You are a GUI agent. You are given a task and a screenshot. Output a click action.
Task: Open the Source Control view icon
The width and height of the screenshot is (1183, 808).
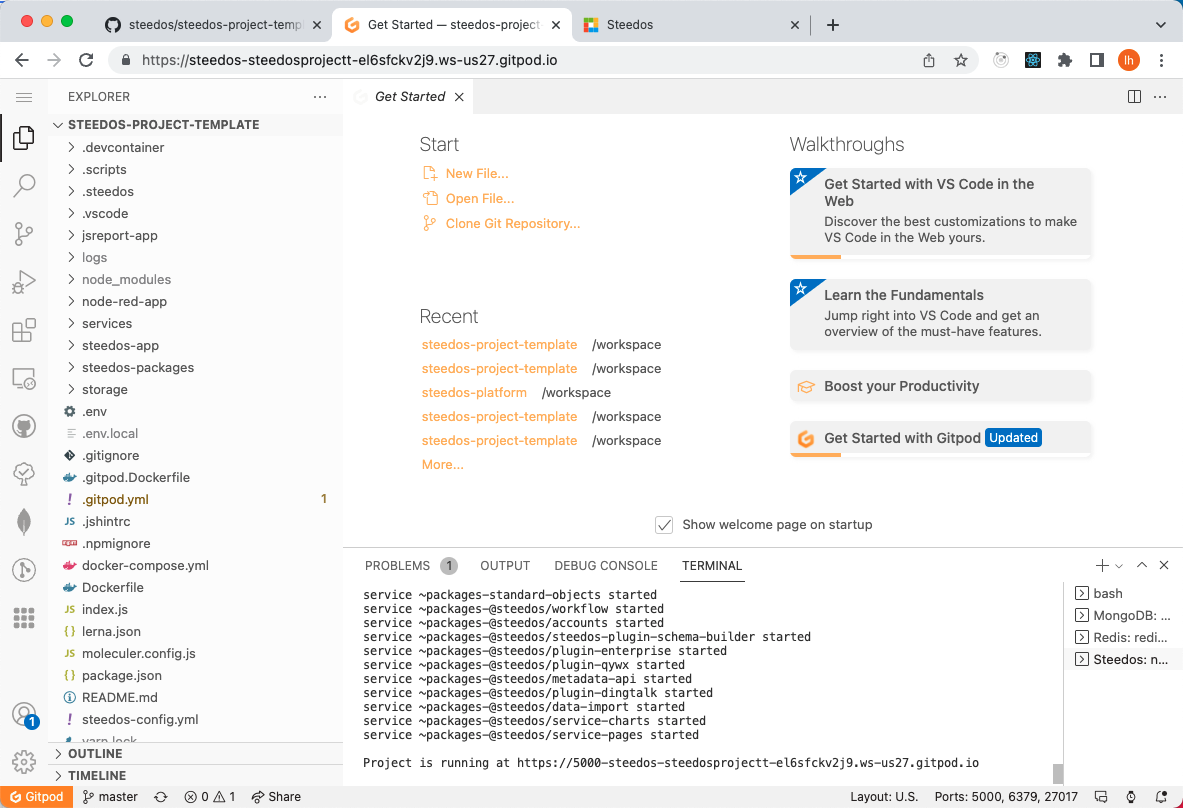pos(23,234)
